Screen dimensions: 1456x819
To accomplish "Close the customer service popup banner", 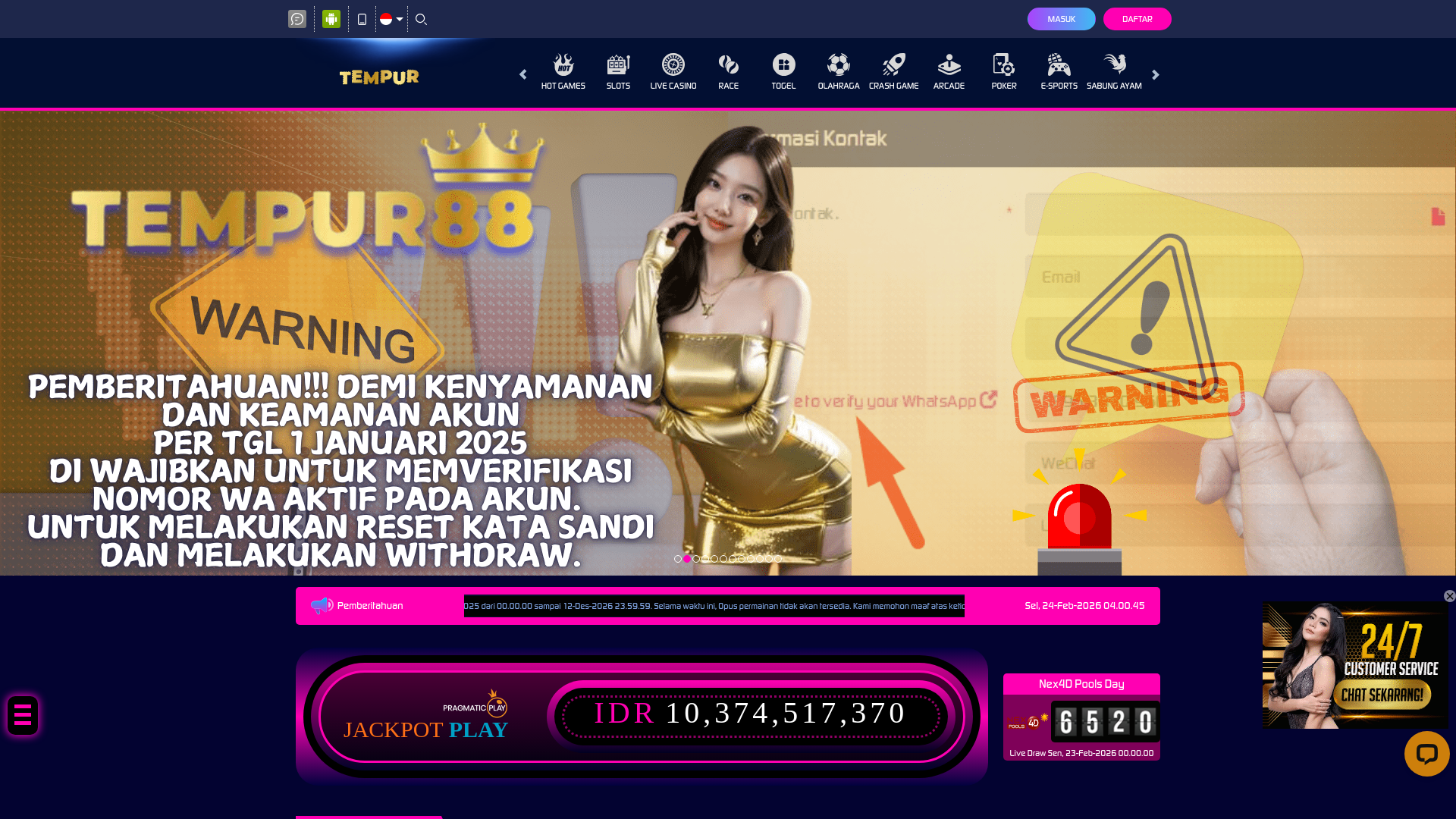I will click(x=1449, y=596).
